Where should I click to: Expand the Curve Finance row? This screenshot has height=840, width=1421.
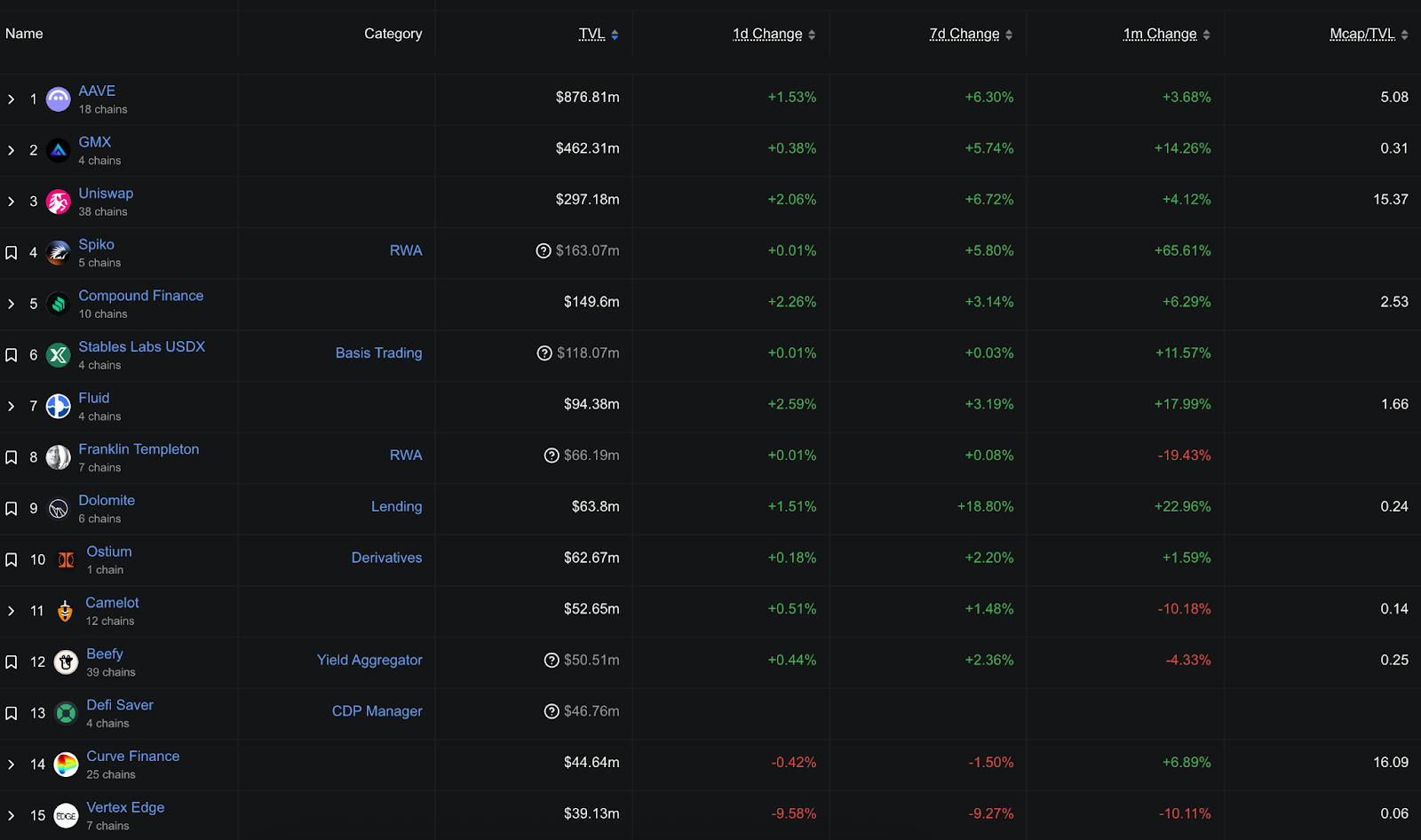click(x=12, y=765)
